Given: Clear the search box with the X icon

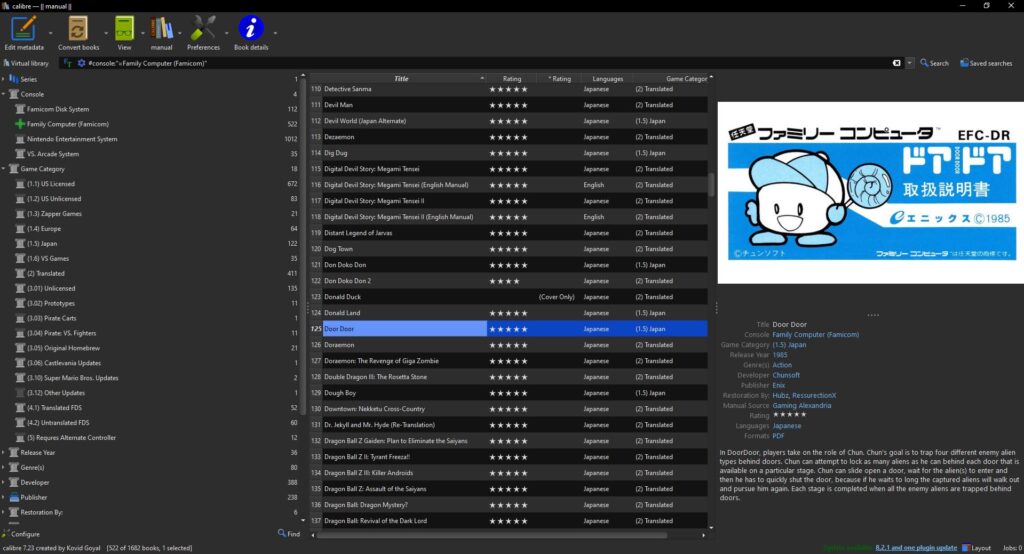Looking at the screenshot, I should pyautogui.click(x=897, y=63).
